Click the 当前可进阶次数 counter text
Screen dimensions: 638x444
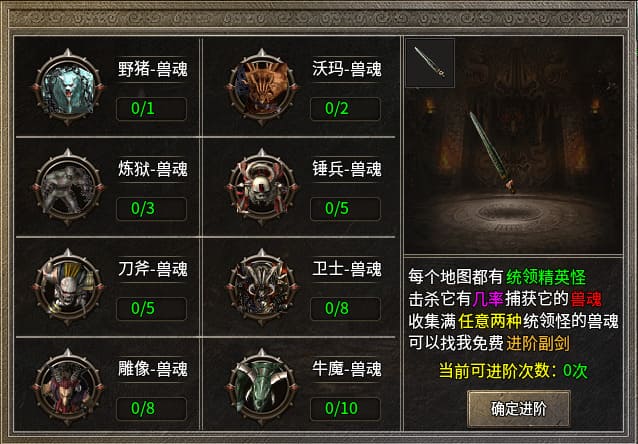(x=513, y=370)
